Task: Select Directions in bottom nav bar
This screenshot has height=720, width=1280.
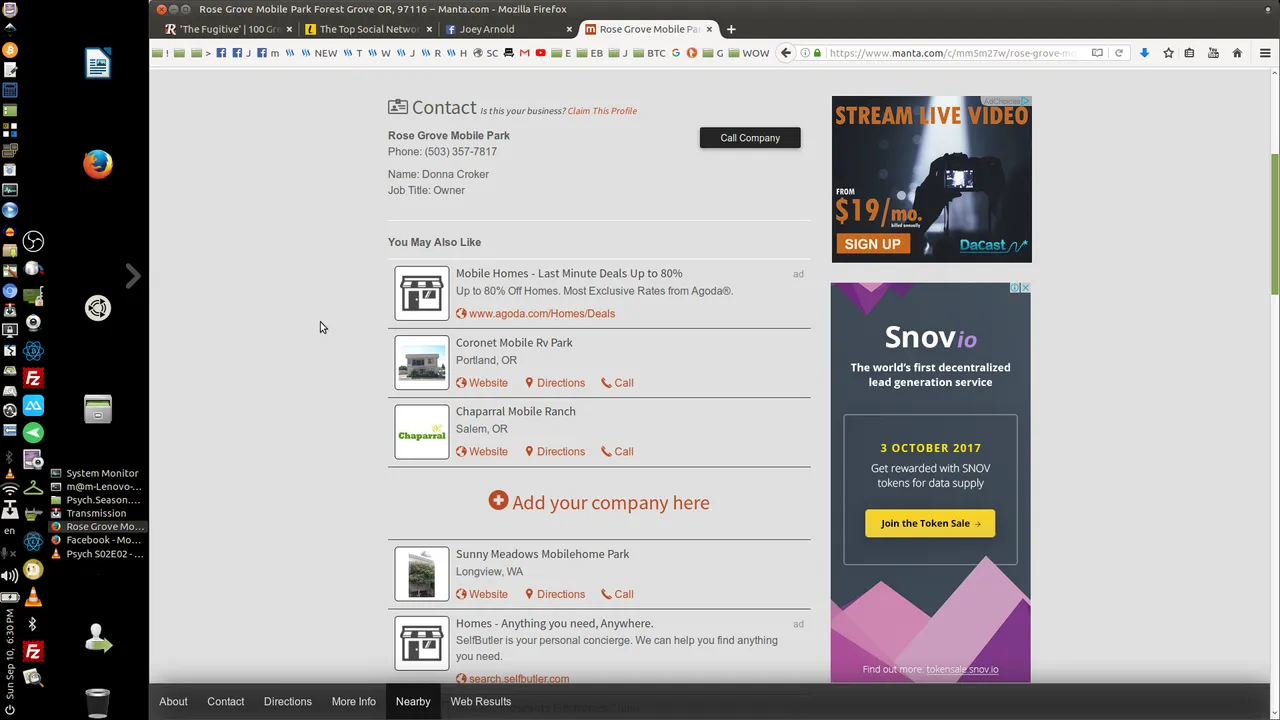Action: pyautogui.click(x=288, y=702)
